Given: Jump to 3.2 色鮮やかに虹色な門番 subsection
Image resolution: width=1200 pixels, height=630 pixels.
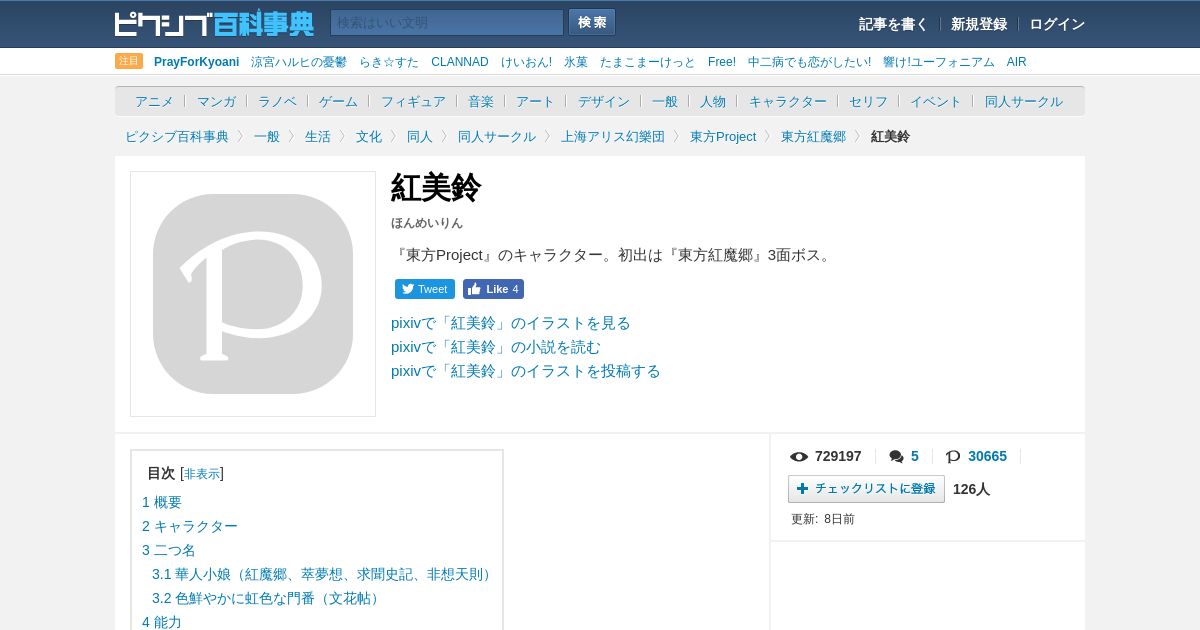Looking at the screenshot, I should tap(268, 598).
